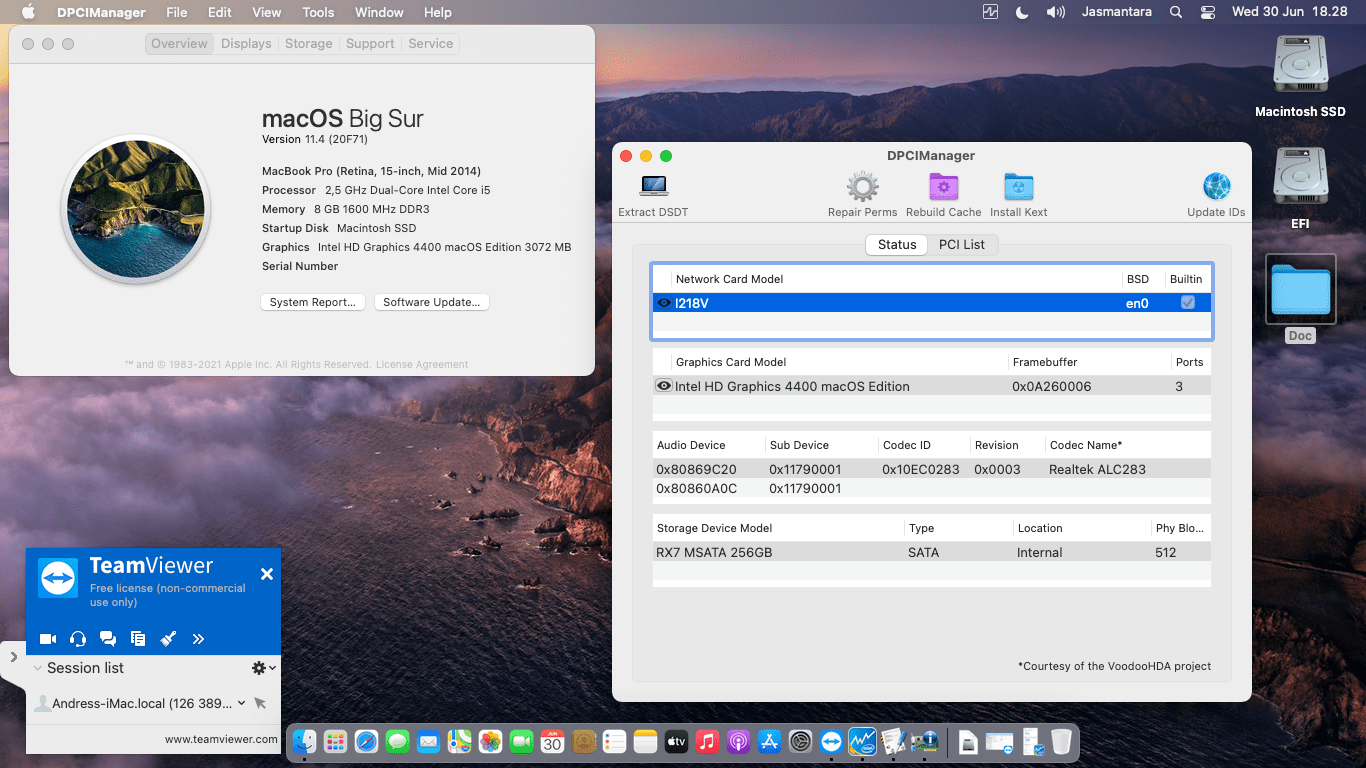
Task: Open the Support tab in About This Mac
Action: coord(370,44)
